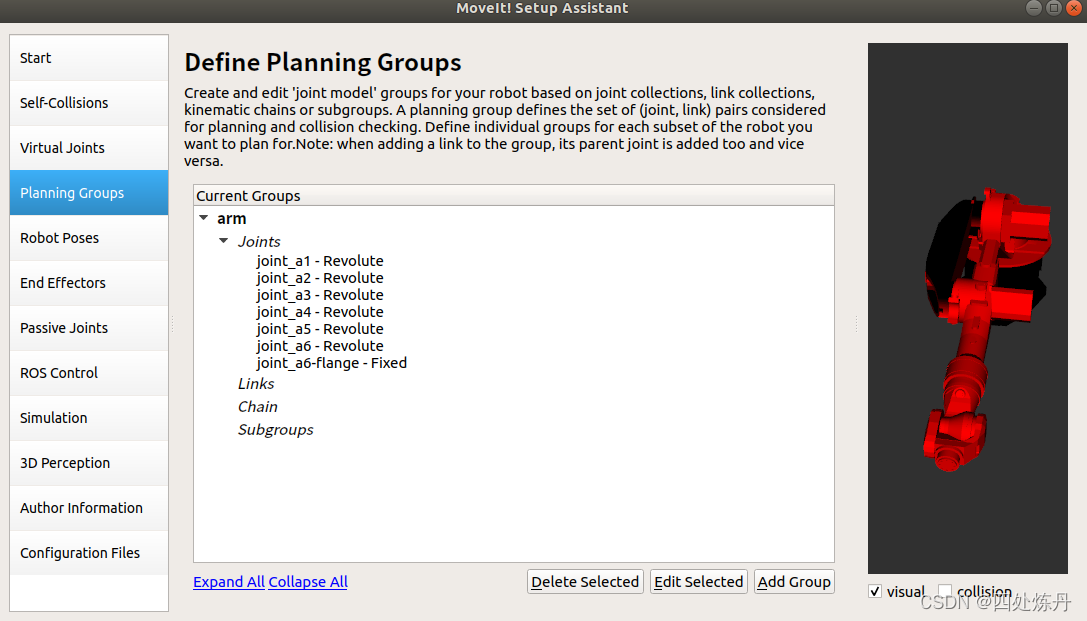The image size is (1087, 621).
Task: Select the Subgroups item in tree
Action: click(x=275, y=430)
